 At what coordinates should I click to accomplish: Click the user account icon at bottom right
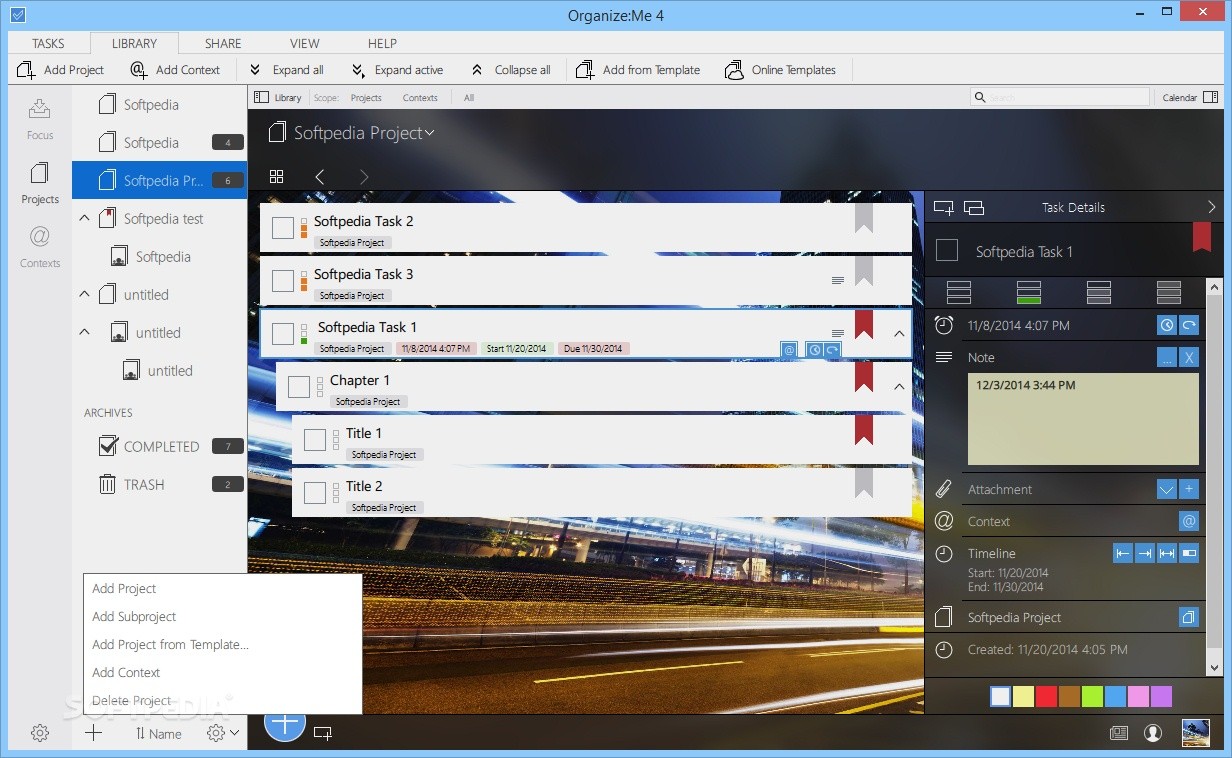[1153, 733]
